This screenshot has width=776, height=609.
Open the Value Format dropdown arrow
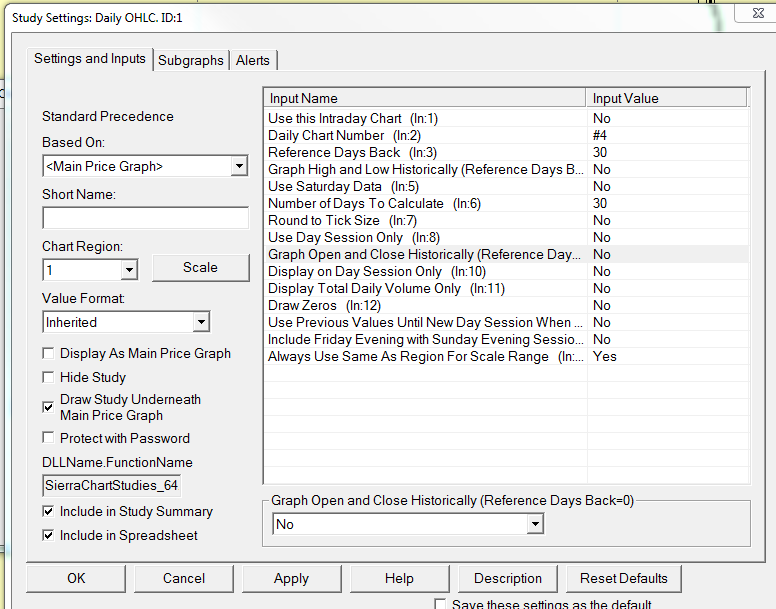[201, 322]
